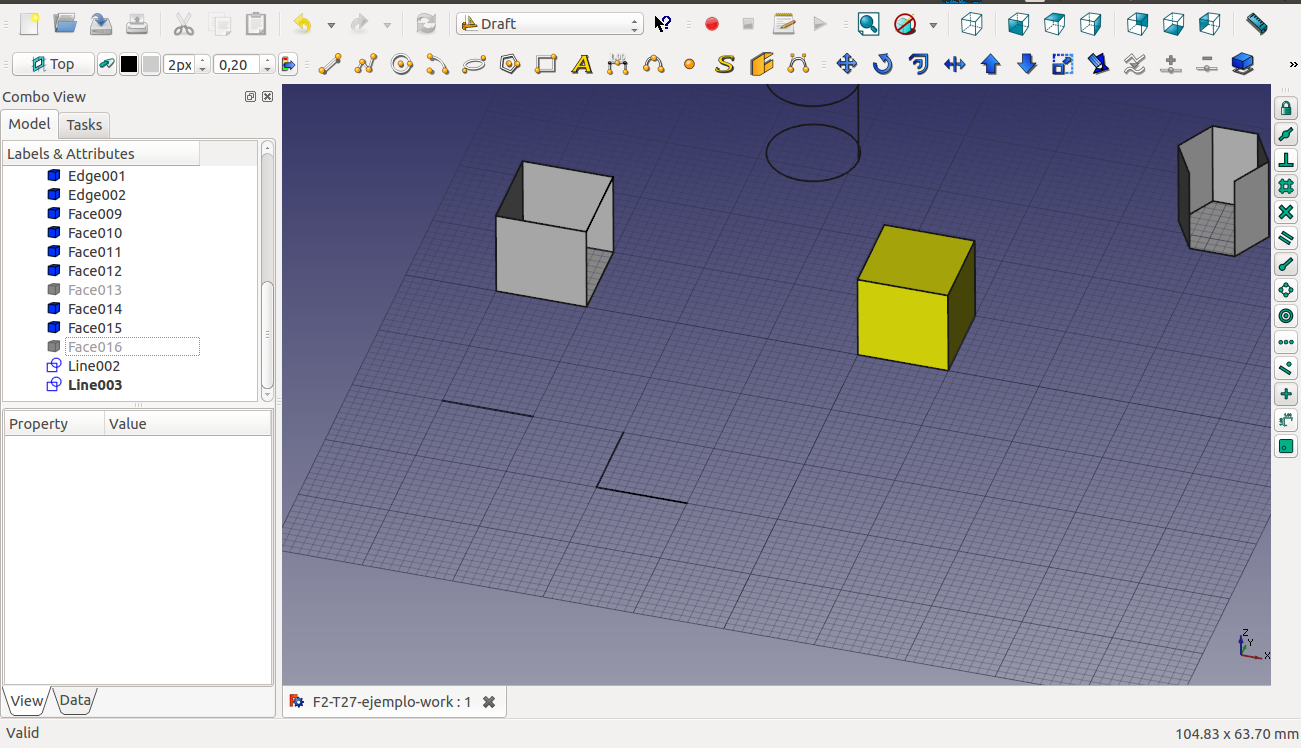This screenshot has height=748, width=1301.
Task: Click the black line color swatch
Action: tap(129, 65)
